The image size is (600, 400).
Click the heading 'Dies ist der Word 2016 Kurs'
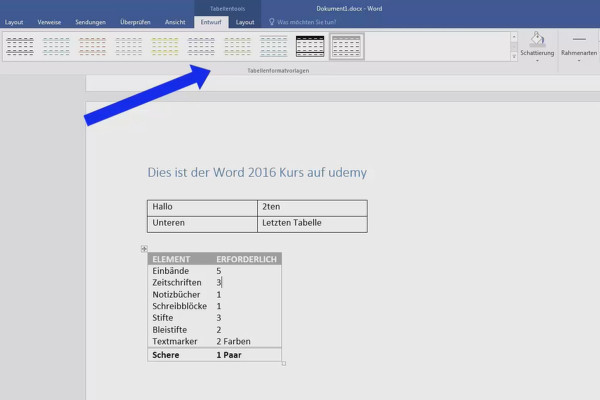(x=257, y=172)
